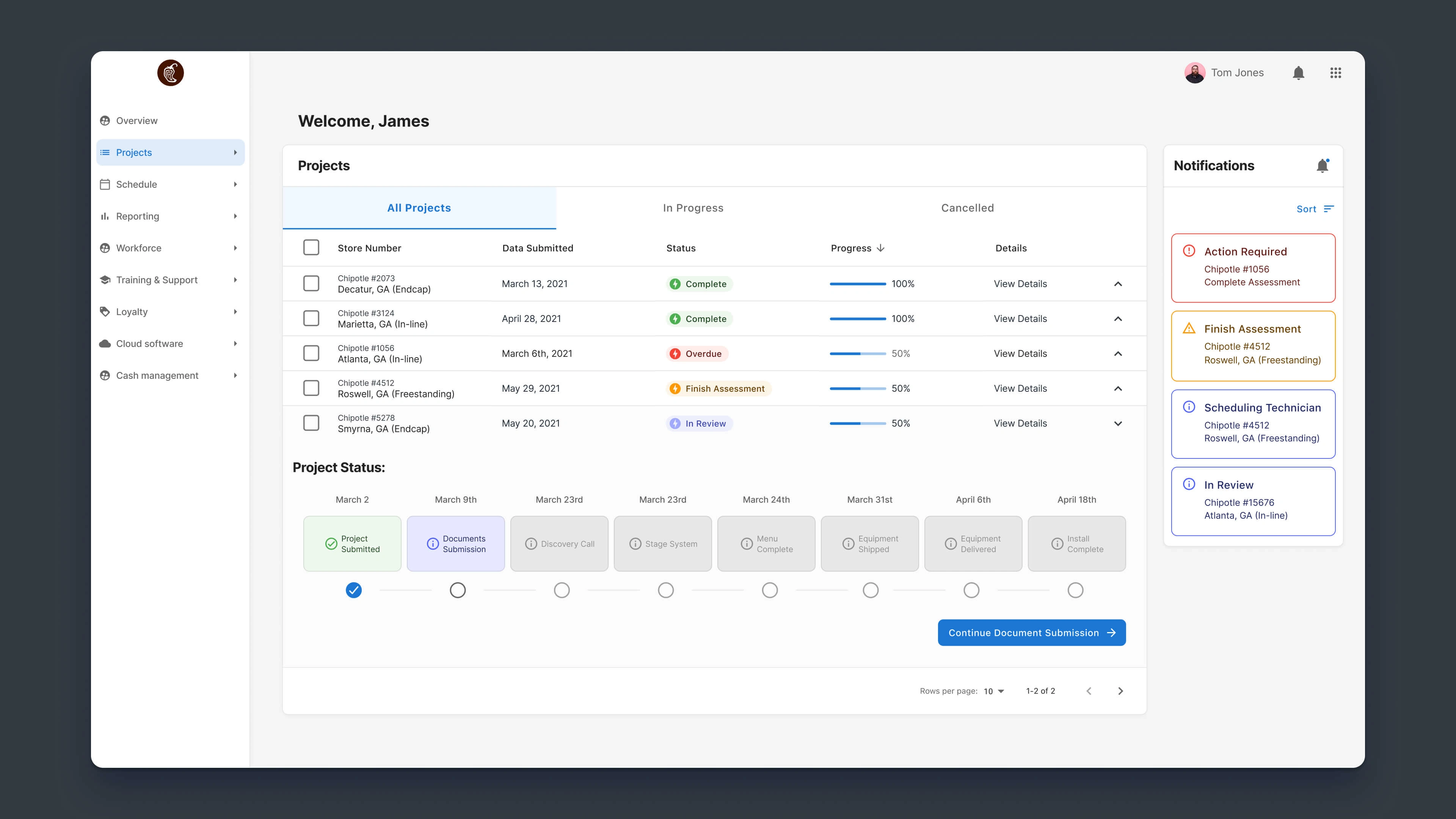Check the Chipotle #3124 row checkbox
The width and height of the screenshot is (1456, 819).
tap(311, 318)
